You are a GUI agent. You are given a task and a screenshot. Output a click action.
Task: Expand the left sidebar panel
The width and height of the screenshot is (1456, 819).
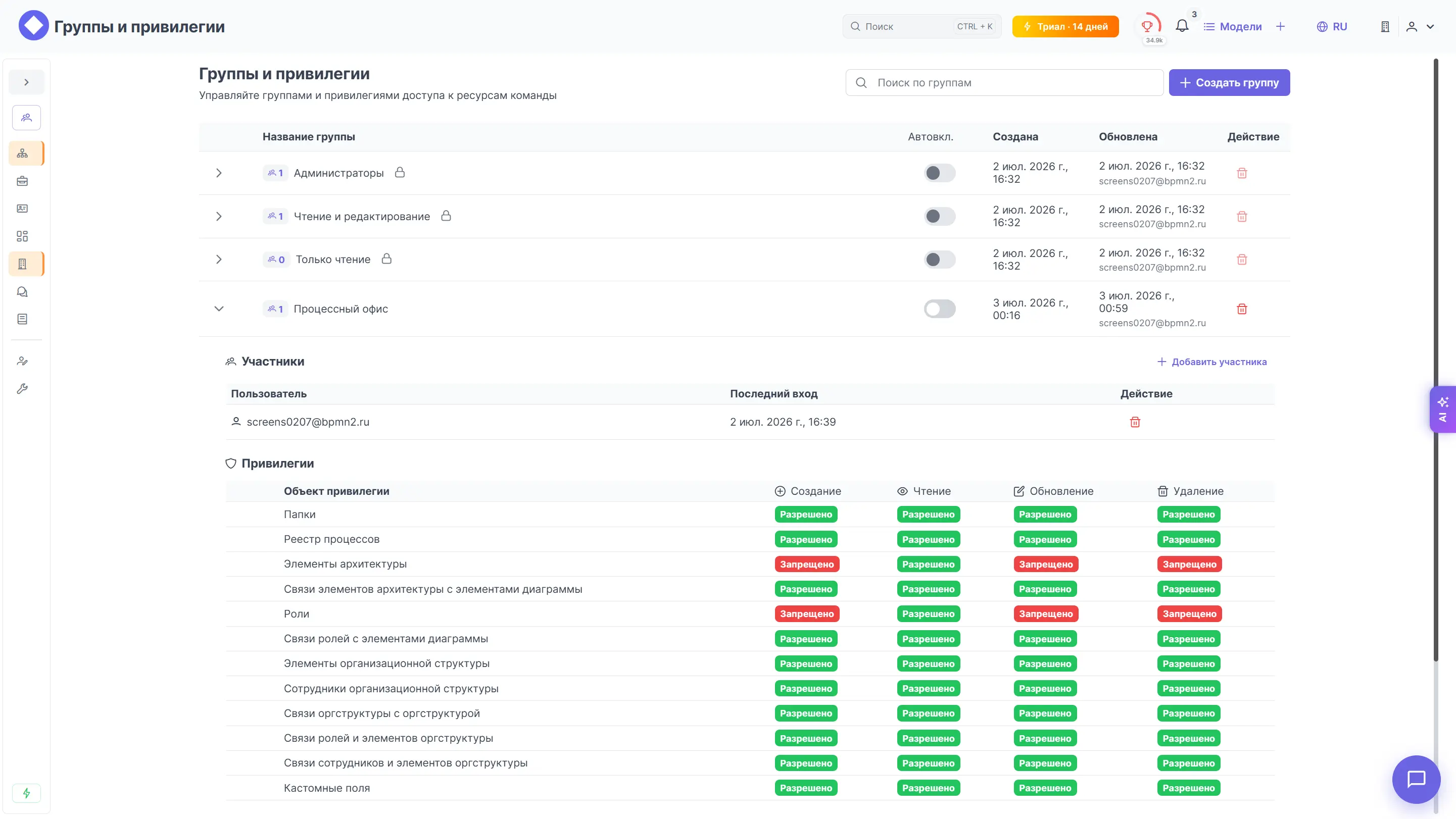[26, 82]
